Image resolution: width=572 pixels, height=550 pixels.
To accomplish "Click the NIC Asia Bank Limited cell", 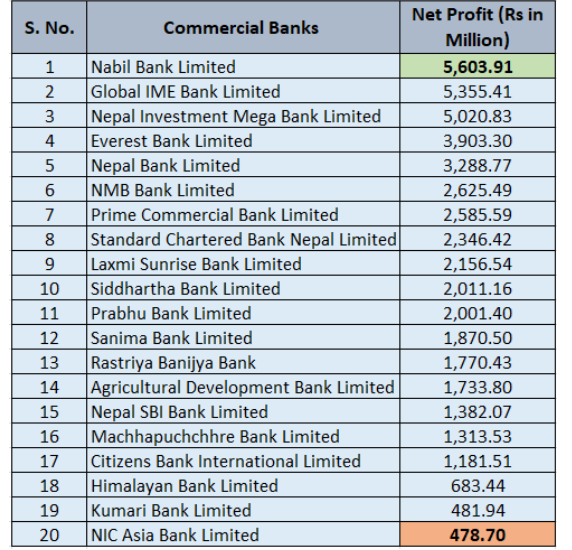I will click(243, 535).
